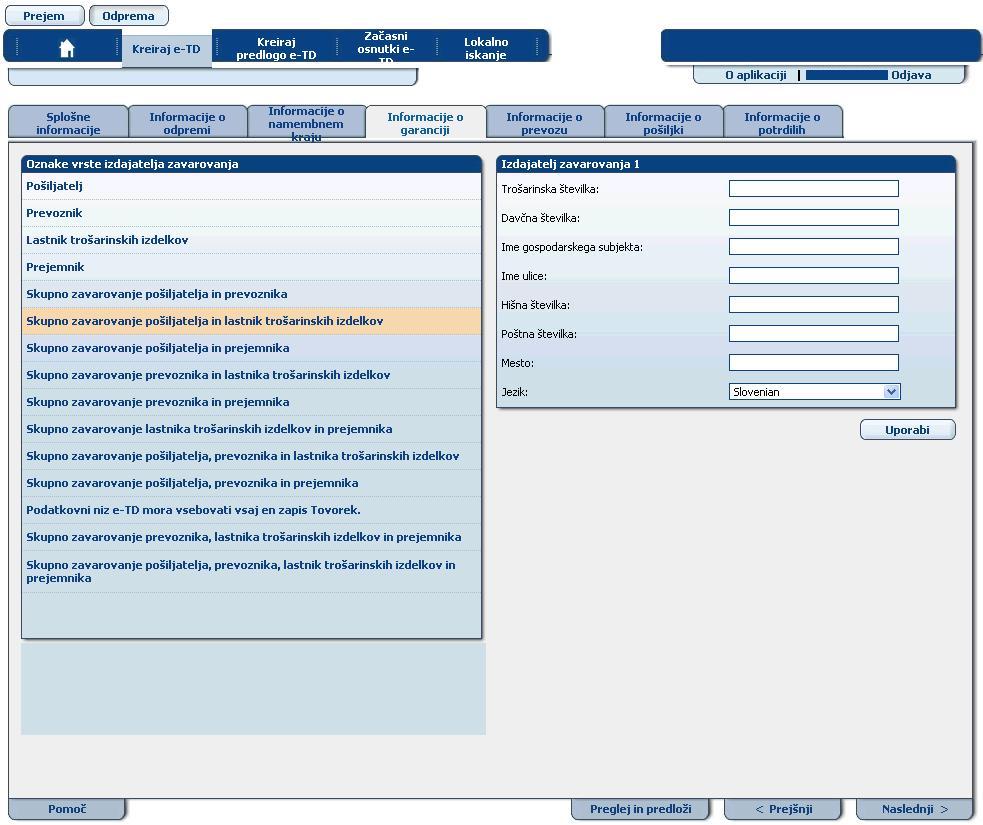The width and height of the screenshot is (983, 825).
Task: Select Skupno zavarovanje pošiljatelja in lastnik trošarinskih izdelkov
Action: tap(251, 321)
